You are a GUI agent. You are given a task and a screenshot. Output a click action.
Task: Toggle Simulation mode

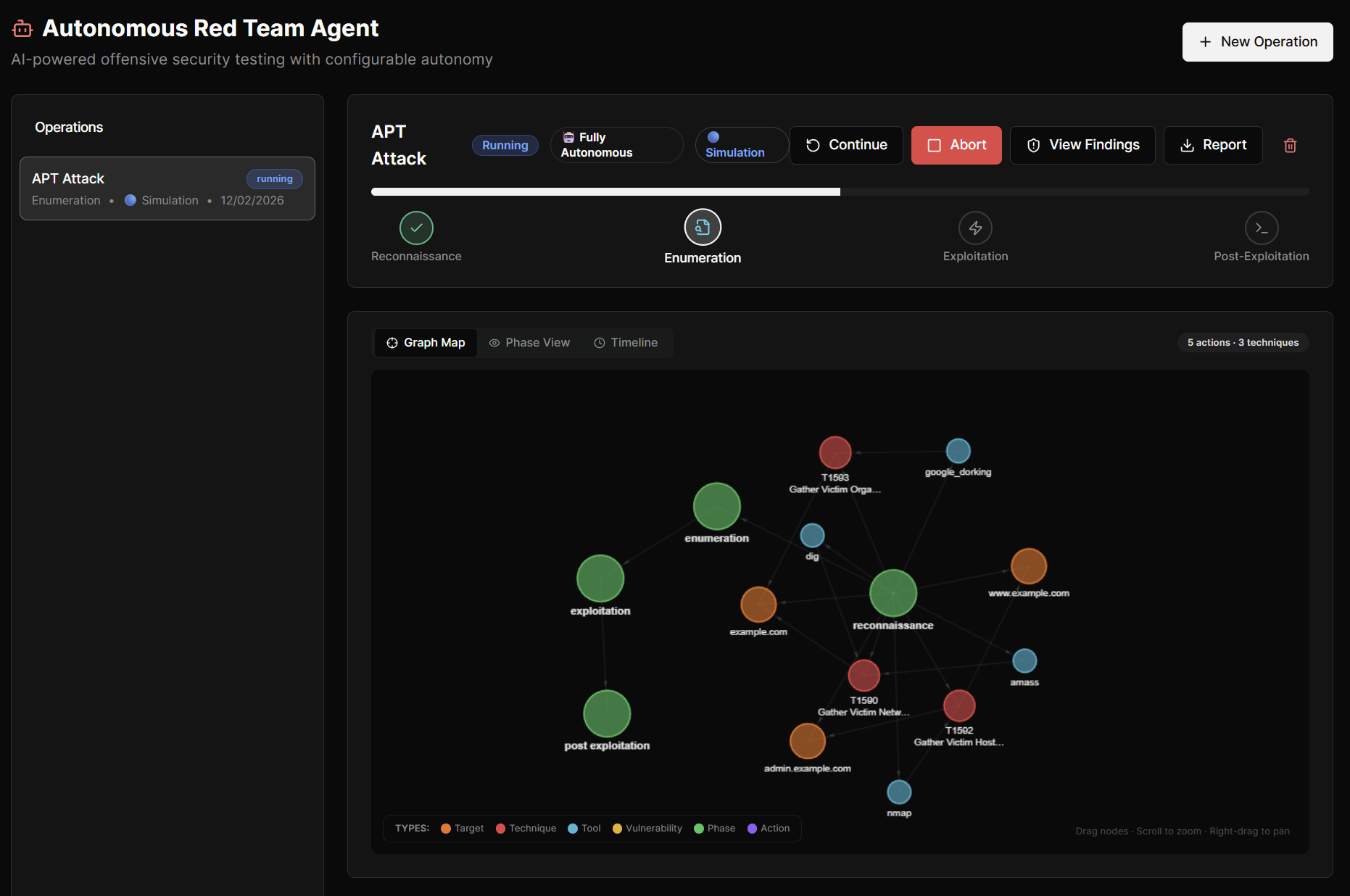point(741,145)
